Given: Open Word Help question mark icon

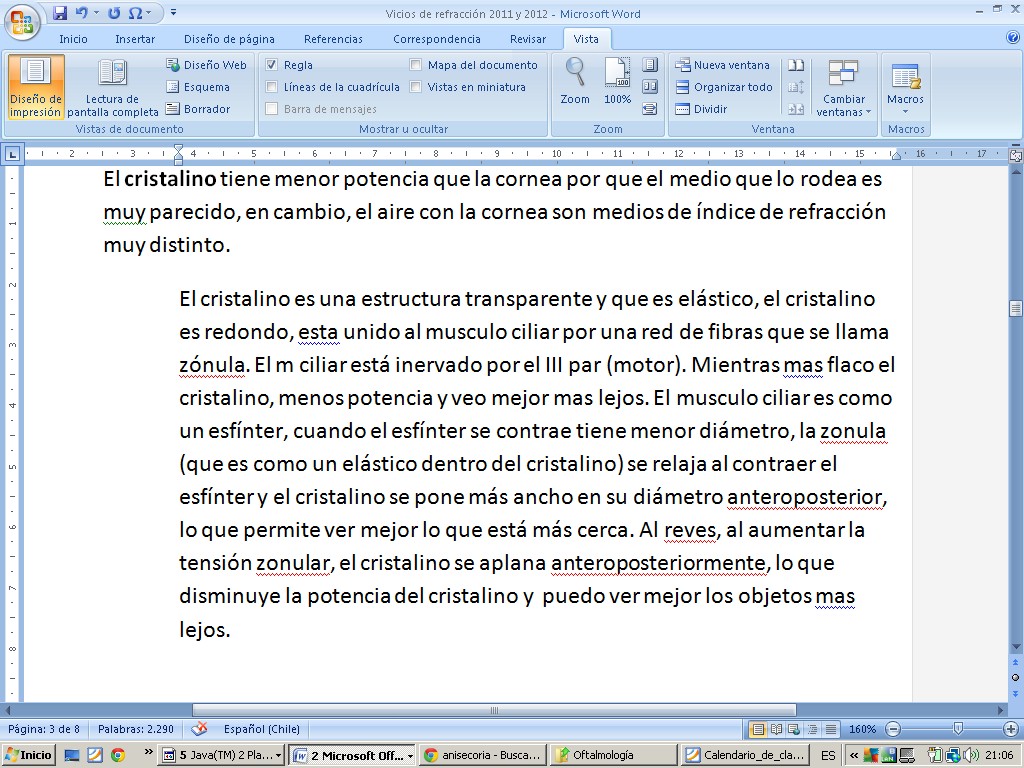Looking at the screenshot, I should pyautogui.click(x=1012, y=38).
